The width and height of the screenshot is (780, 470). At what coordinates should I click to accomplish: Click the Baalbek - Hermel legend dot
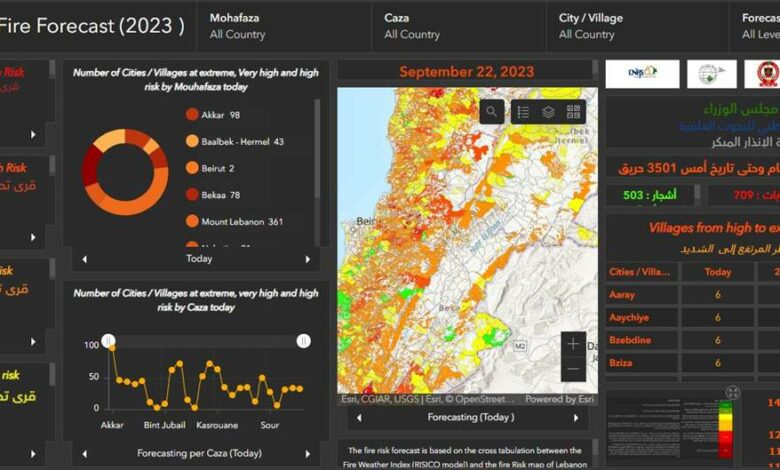click(192, 141)
